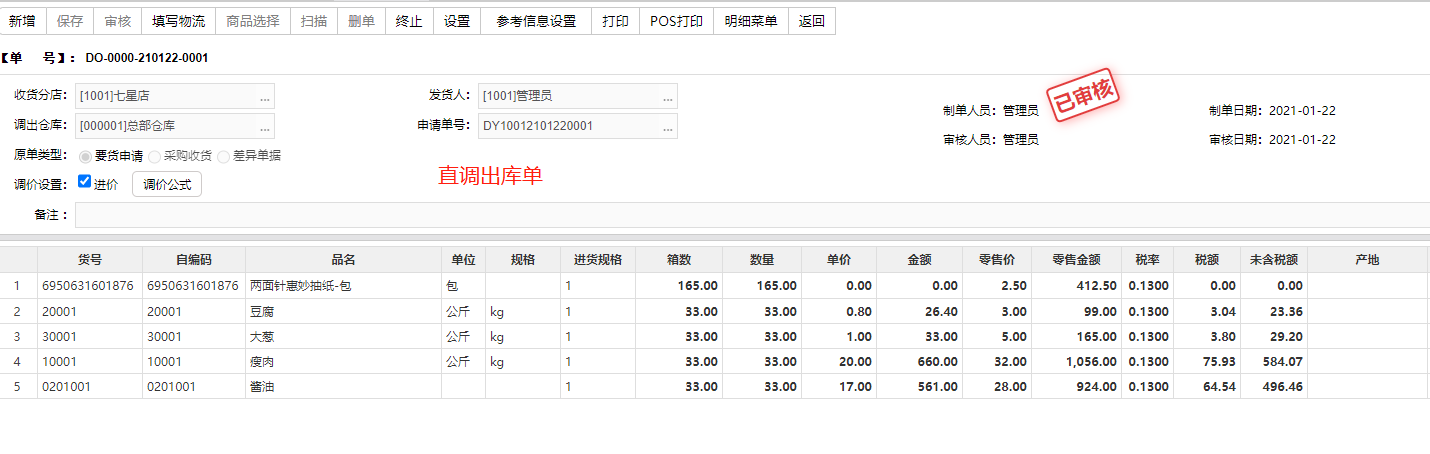Open 参考信息设置 from toolbar
This screenshot has width=1430, height=454.
[x=536, y=21]
